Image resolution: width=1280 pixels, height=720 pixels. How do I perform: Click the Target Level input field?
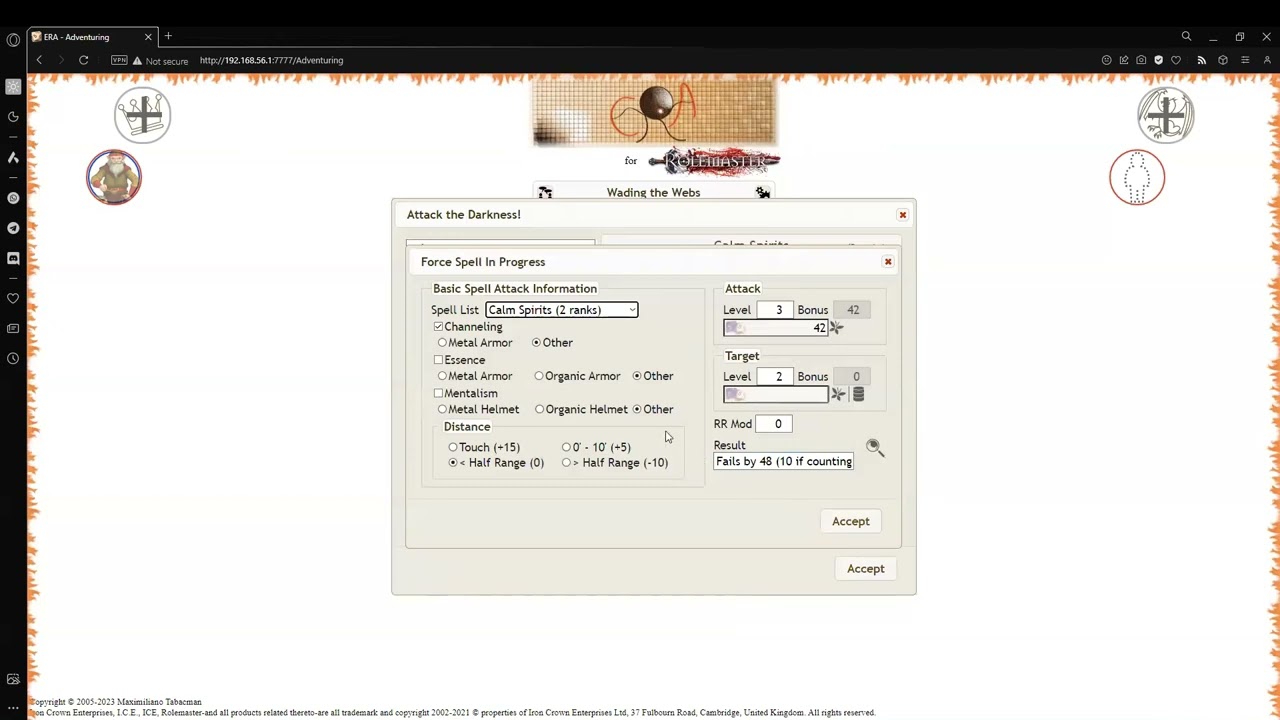click(x=775, y=377)
